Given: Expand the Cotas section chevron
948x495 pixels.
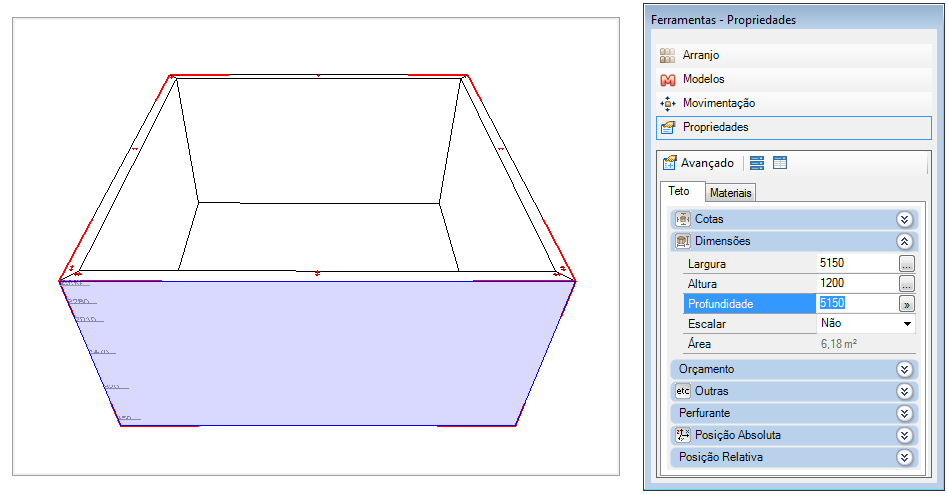Looking at the screenshot, I should [x=904, y=219].
